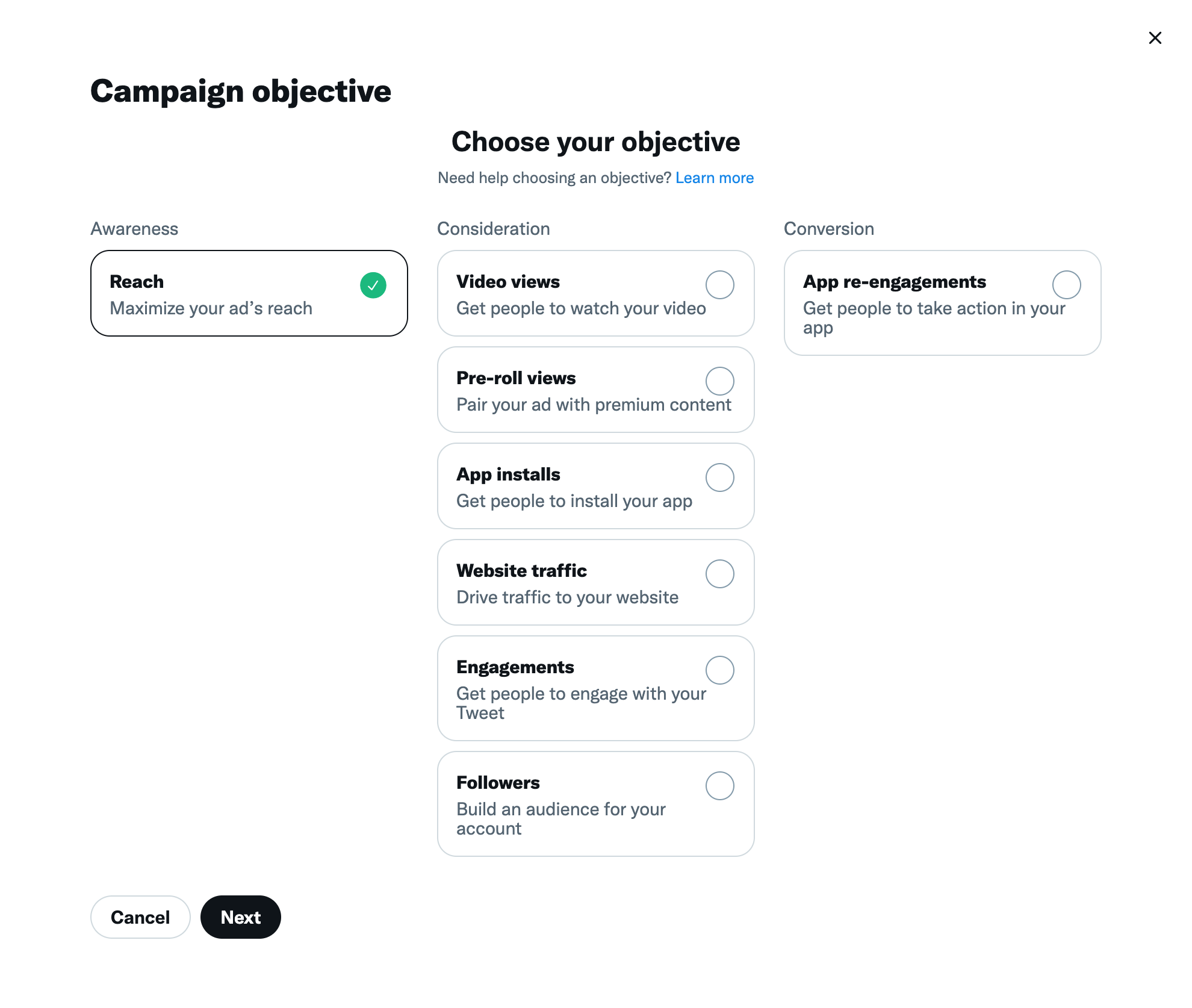The image size is (1192, 1008).
Task: Click 'Get people to install your app'
Action: click(574, 501)
